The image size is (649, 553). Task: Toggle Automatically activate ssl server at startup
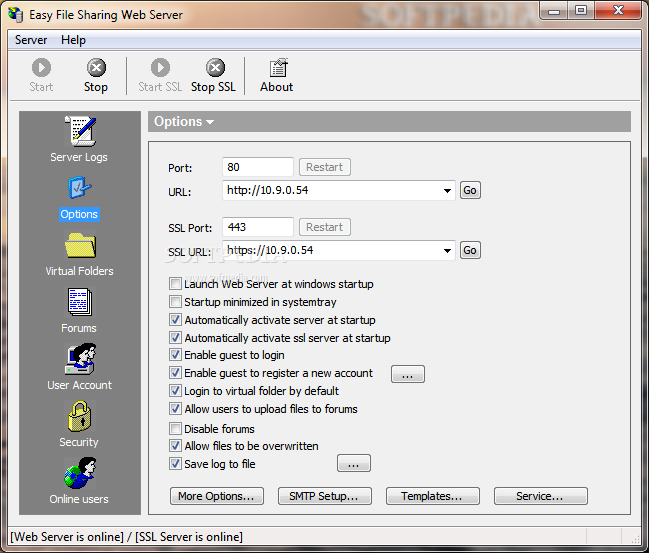pyautogui.click(x=175, y=337)
